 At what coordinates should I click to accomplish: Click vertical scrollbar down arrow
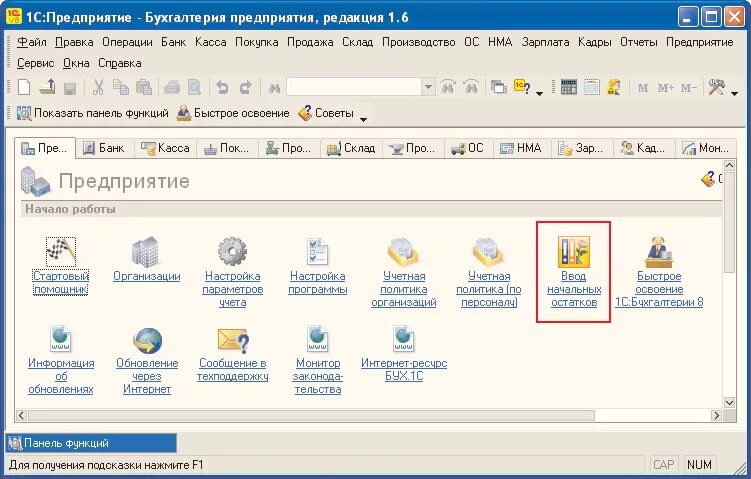coord(729,402)
